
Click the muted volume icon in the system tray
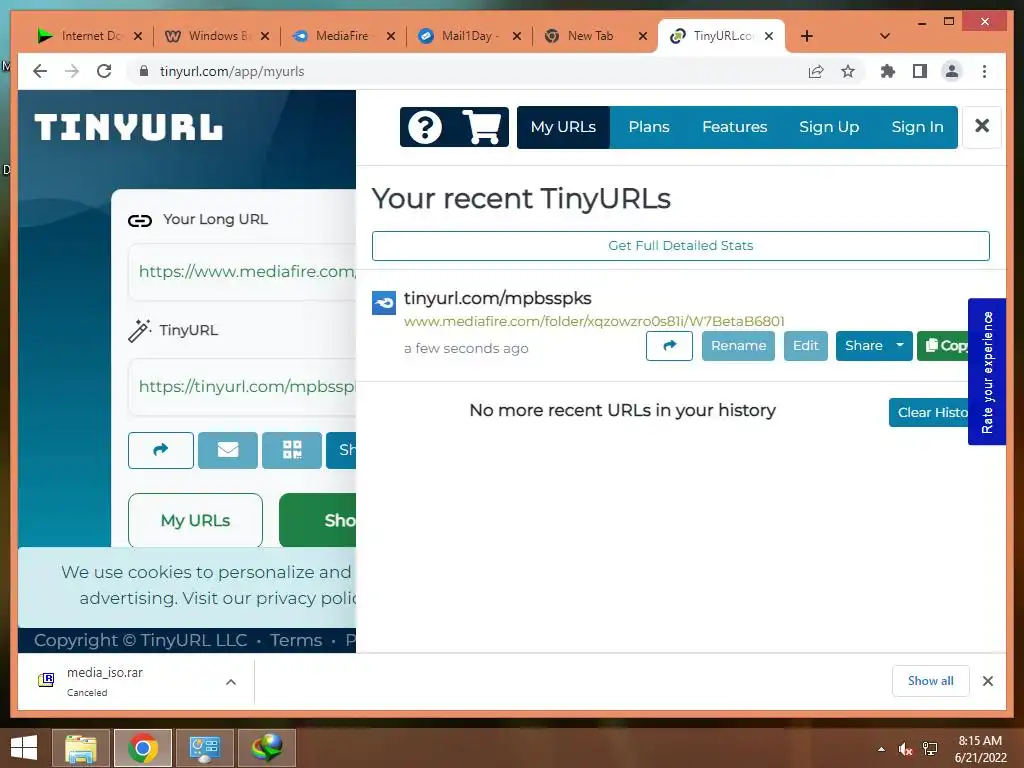pos(905,749)
